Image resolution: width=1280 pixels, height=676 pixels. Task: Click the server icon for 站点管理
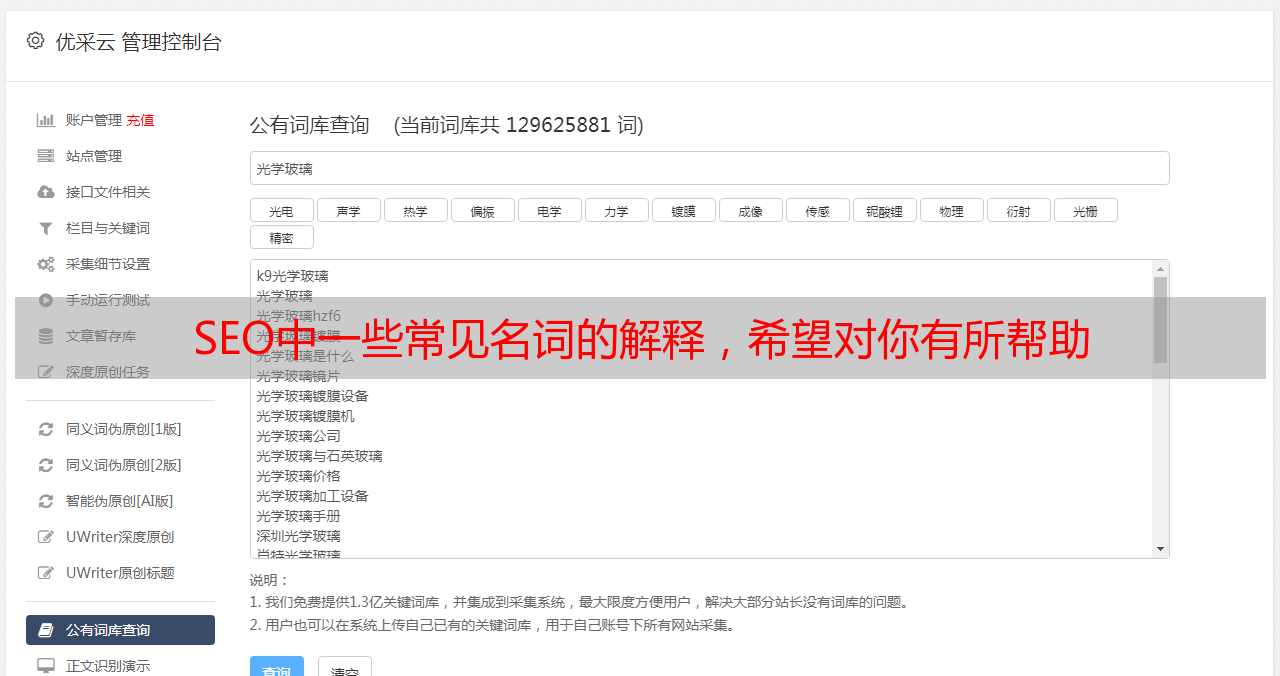point(45,156)
